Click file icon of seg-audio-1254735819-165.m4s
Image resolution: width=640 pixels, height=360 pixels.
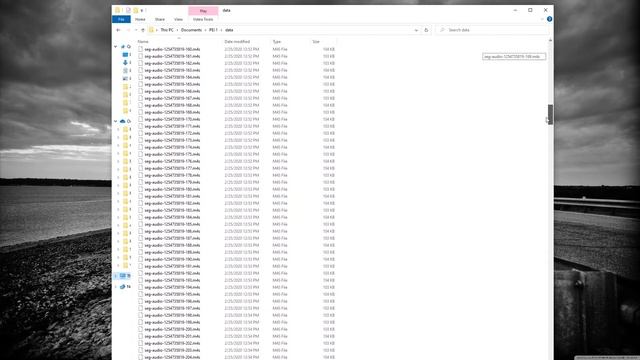tap(140, 84)
